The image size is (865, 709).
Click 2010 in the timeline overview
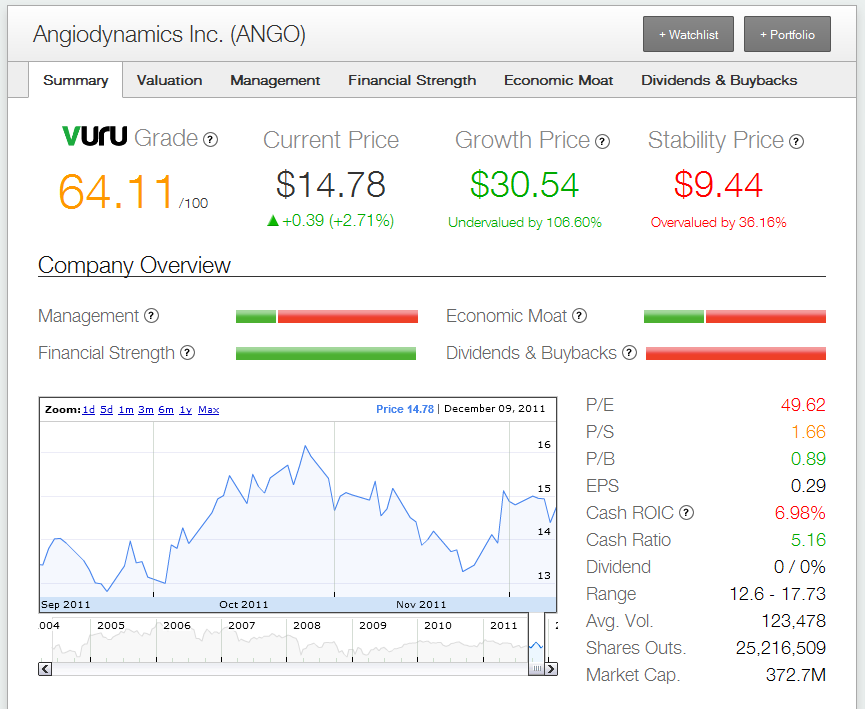pos(438,625)
